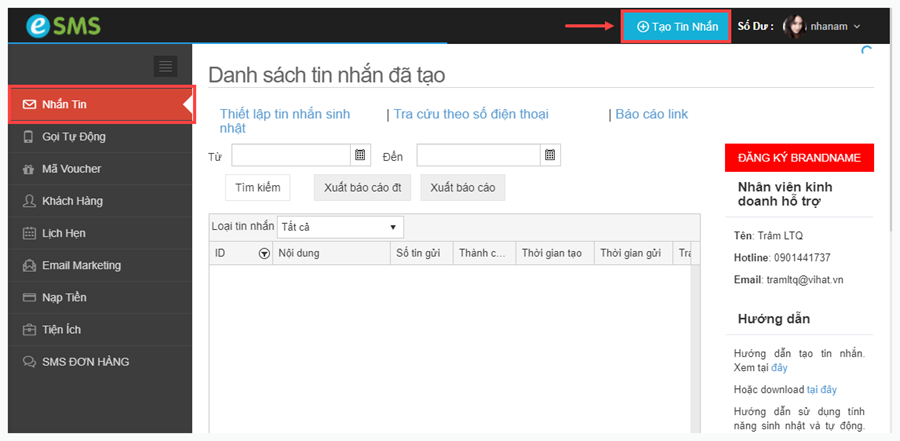The width and height of the screenshot is (900, 441).
Task: Click the Mã Voucher gift icon
Action: [x=29, y=169]
